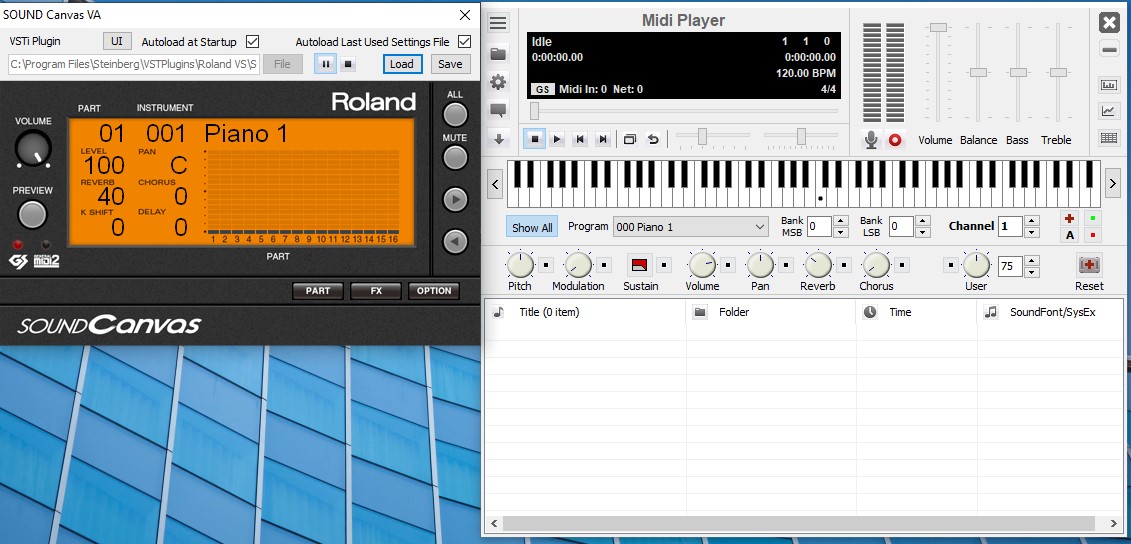Click the folder icon in Midi Player sidebar
This screenshot has height=544, width=1131.
497,53
